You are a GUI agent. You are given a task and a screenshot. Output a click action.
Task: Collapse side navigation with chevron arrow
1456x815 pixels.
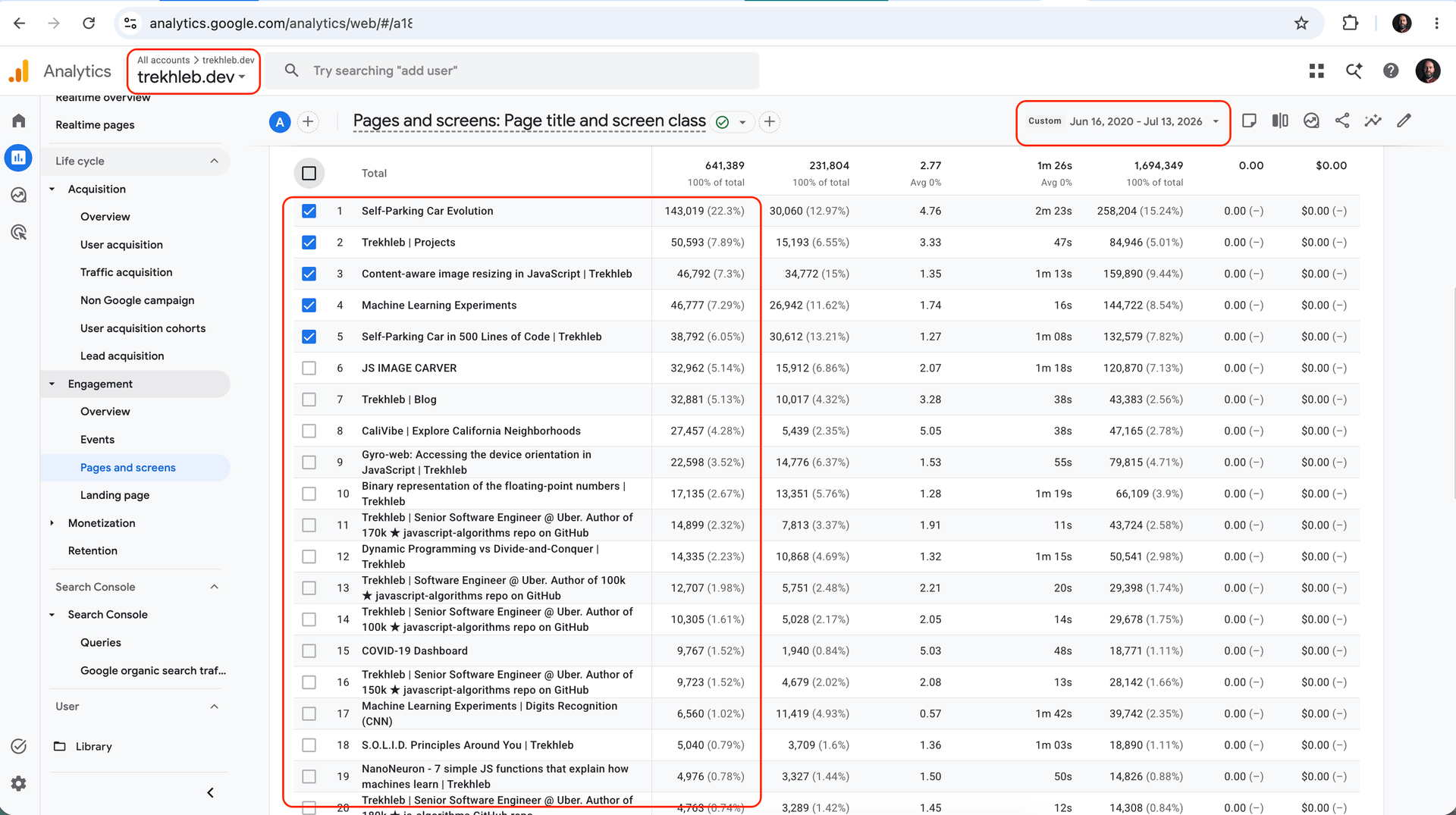pos(211,792)
